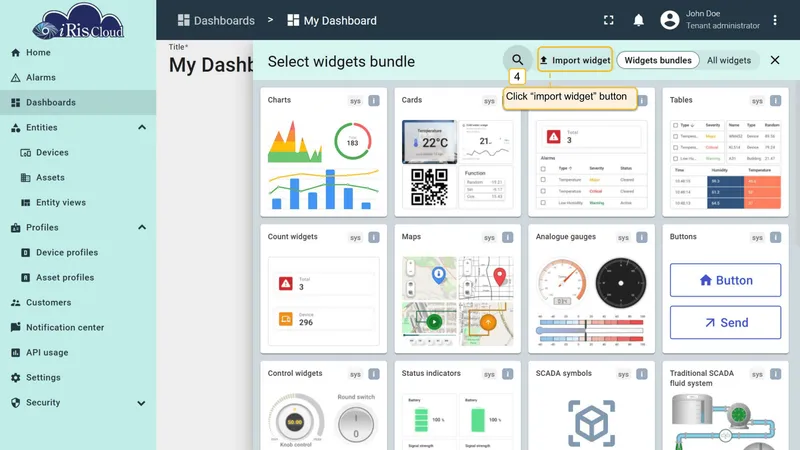Click My Dashboard breadcrumb
Screen dimensions: 800x450
pos(332,20)
